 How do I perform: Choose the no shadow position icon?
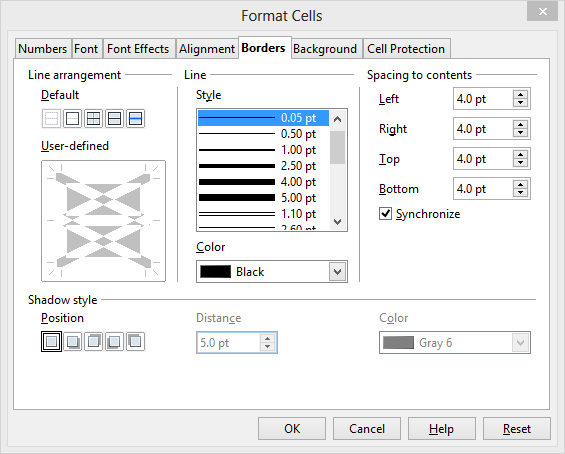click(51, 341)
